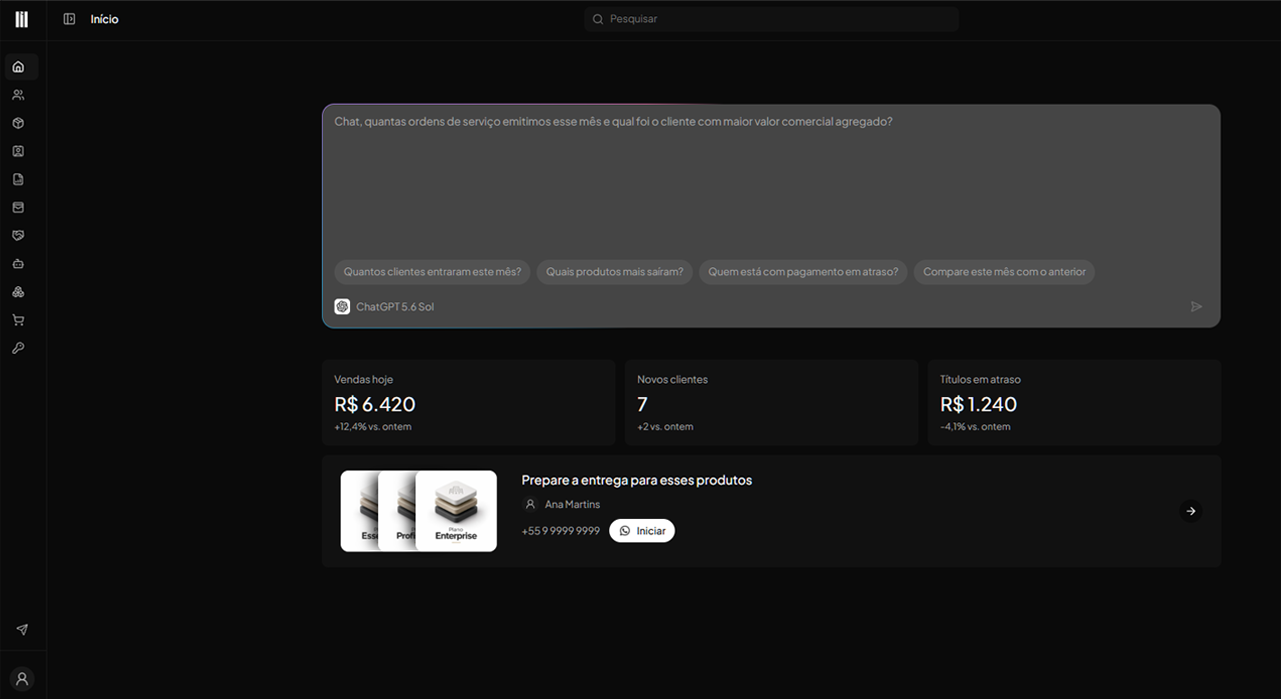Open the handshake deals sidebar icon
The width and height of the screenshot is (1281, 699).
(18, 235)
